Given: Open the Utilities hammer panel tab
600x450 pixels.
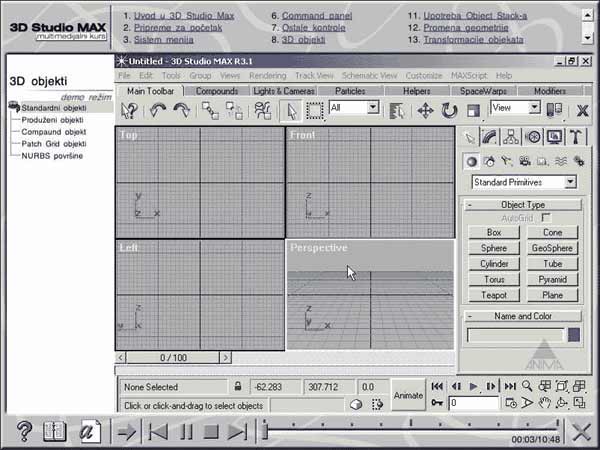Looking at the screenshot, I should tap(576, 137).
